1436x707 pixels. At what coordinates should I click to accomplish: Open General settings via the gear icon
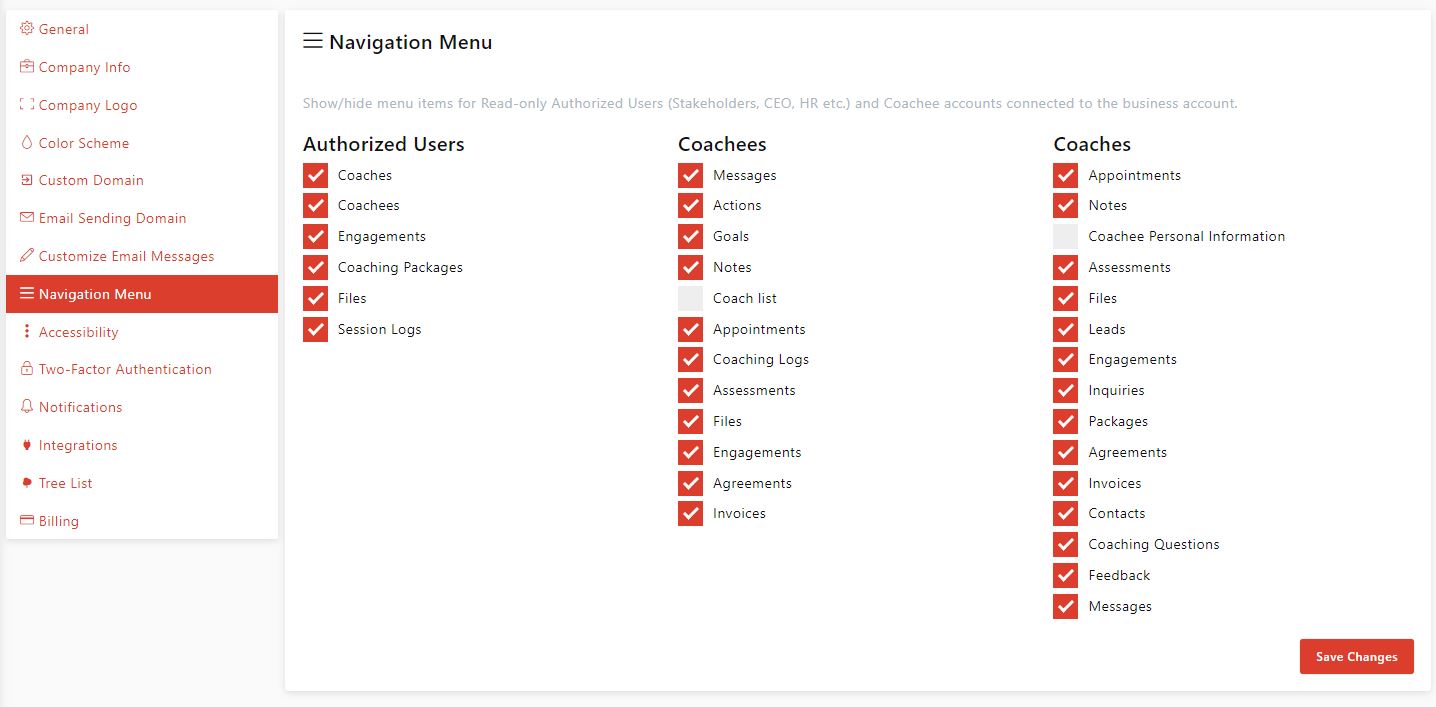pos(26,29)
